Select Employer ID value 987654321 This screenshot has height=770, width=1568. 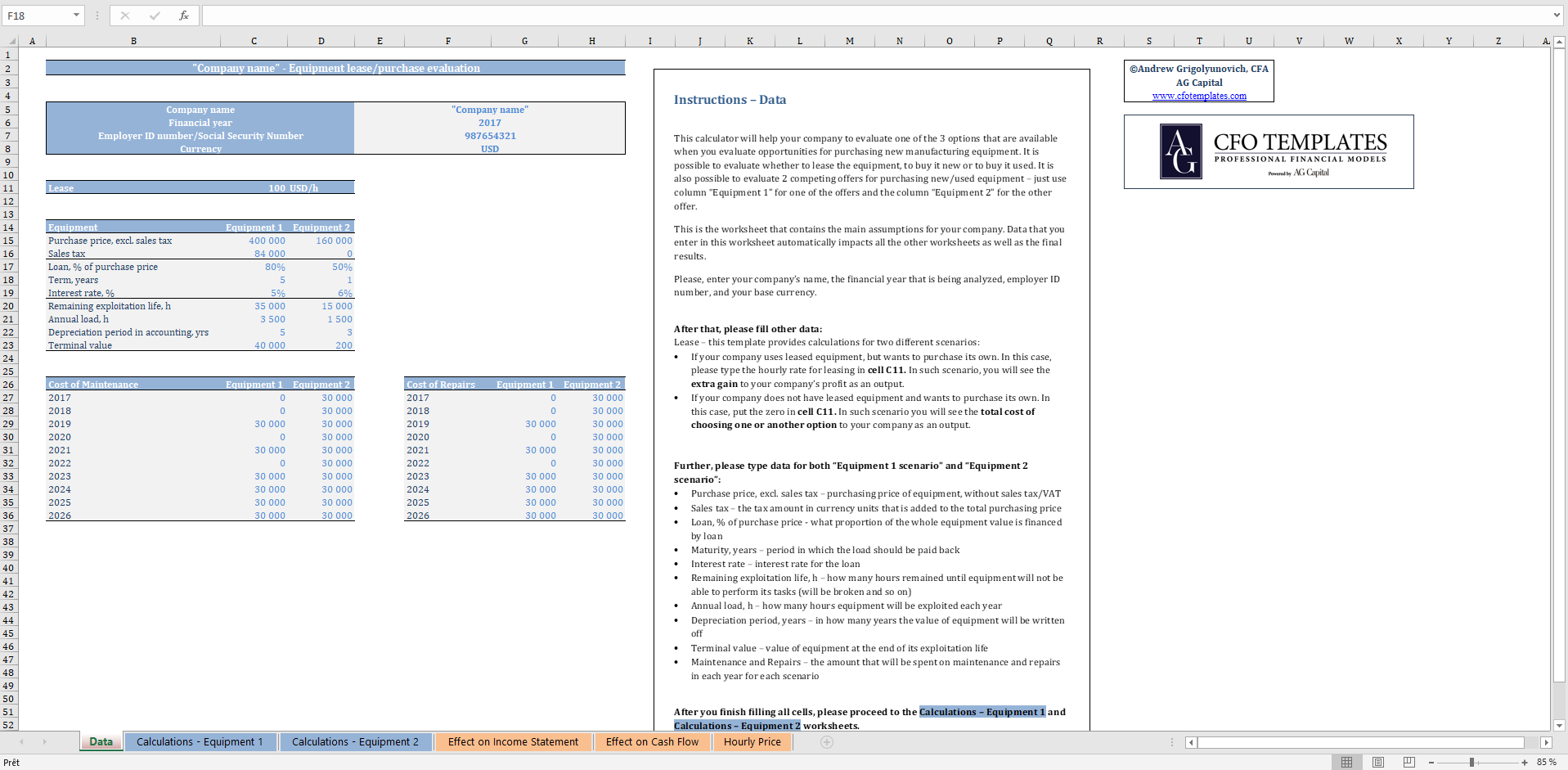(x=490, y=136)
